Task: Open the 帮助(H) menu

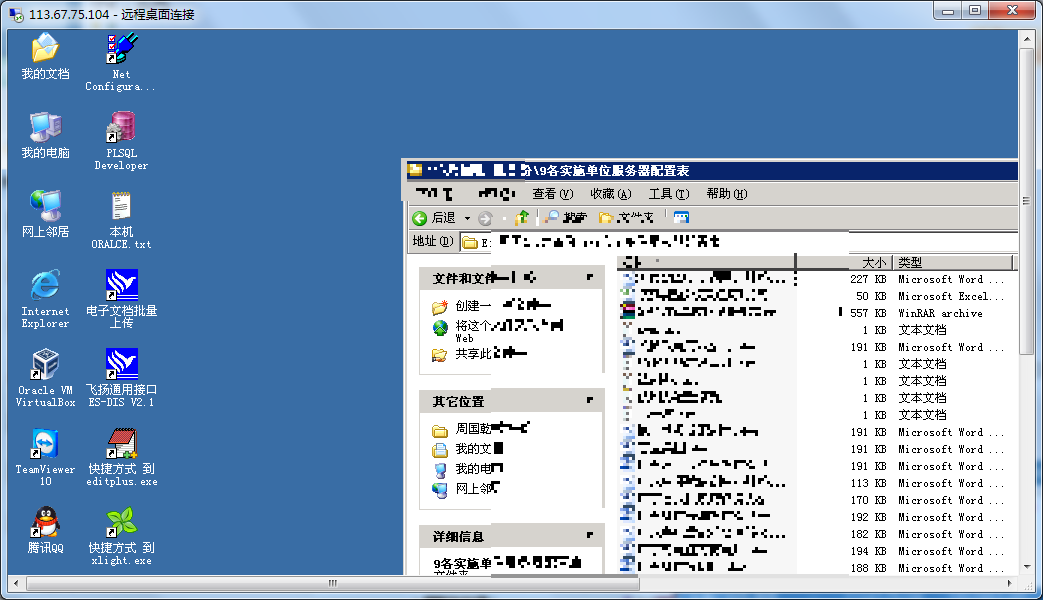Action: 726,194
